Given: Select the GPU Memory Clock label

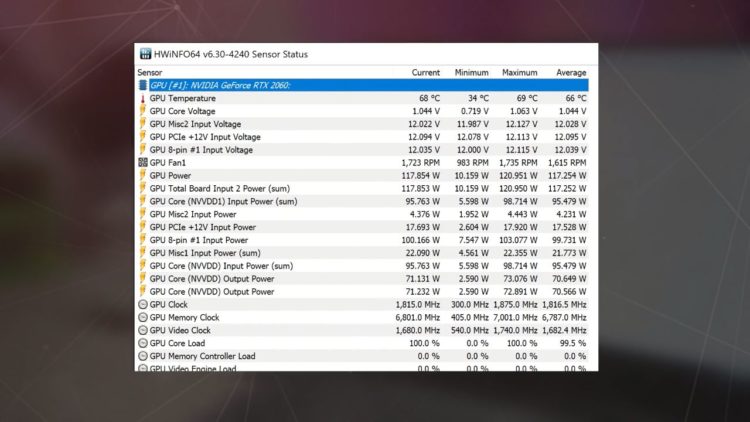Looking at the screenshot, I should point(184,317).
